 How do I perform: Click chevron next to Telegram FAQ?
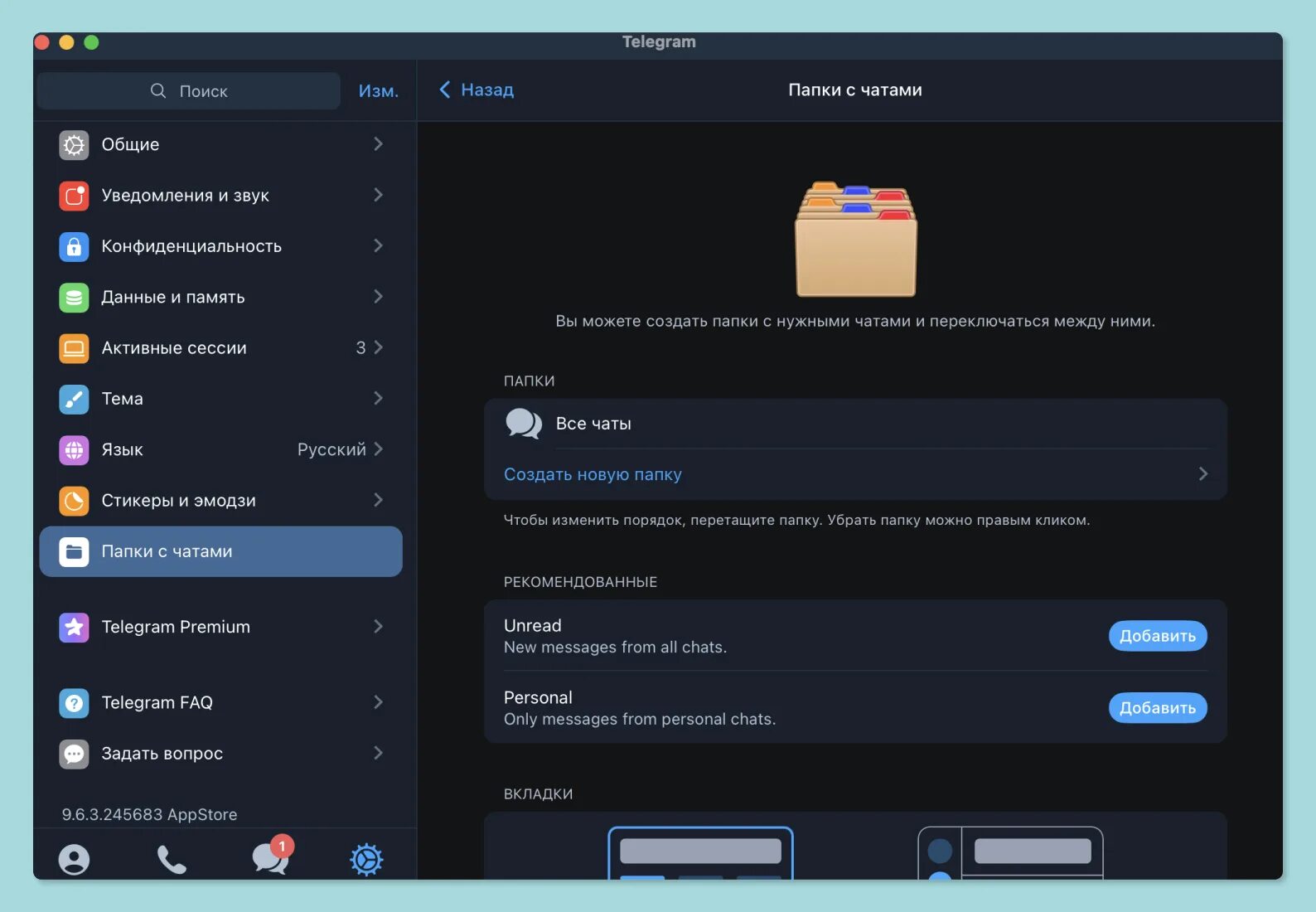coord(378,702)
